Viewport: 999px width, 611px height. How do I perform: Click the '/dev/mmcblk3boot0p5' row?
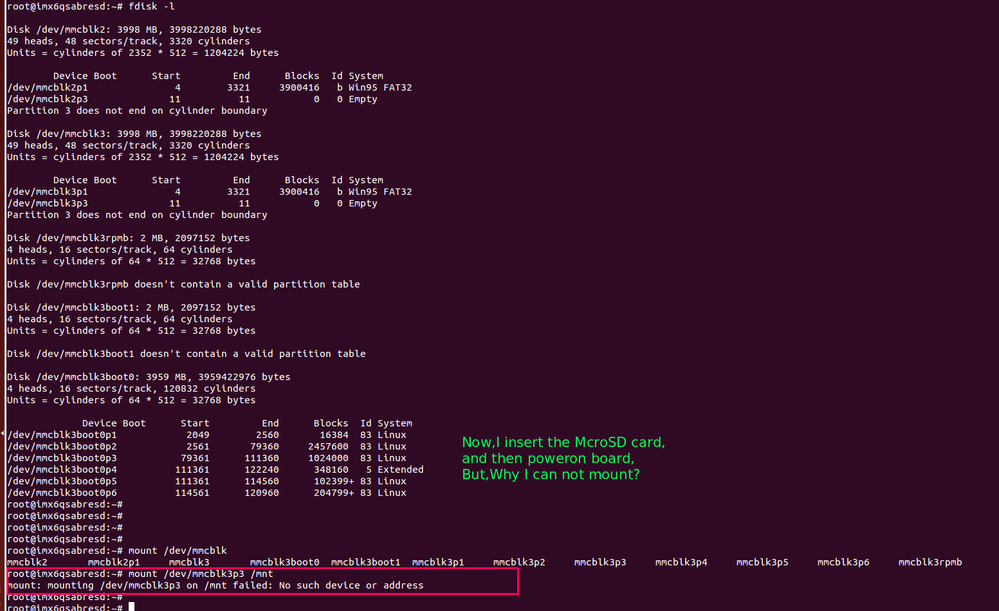point(206,481)
